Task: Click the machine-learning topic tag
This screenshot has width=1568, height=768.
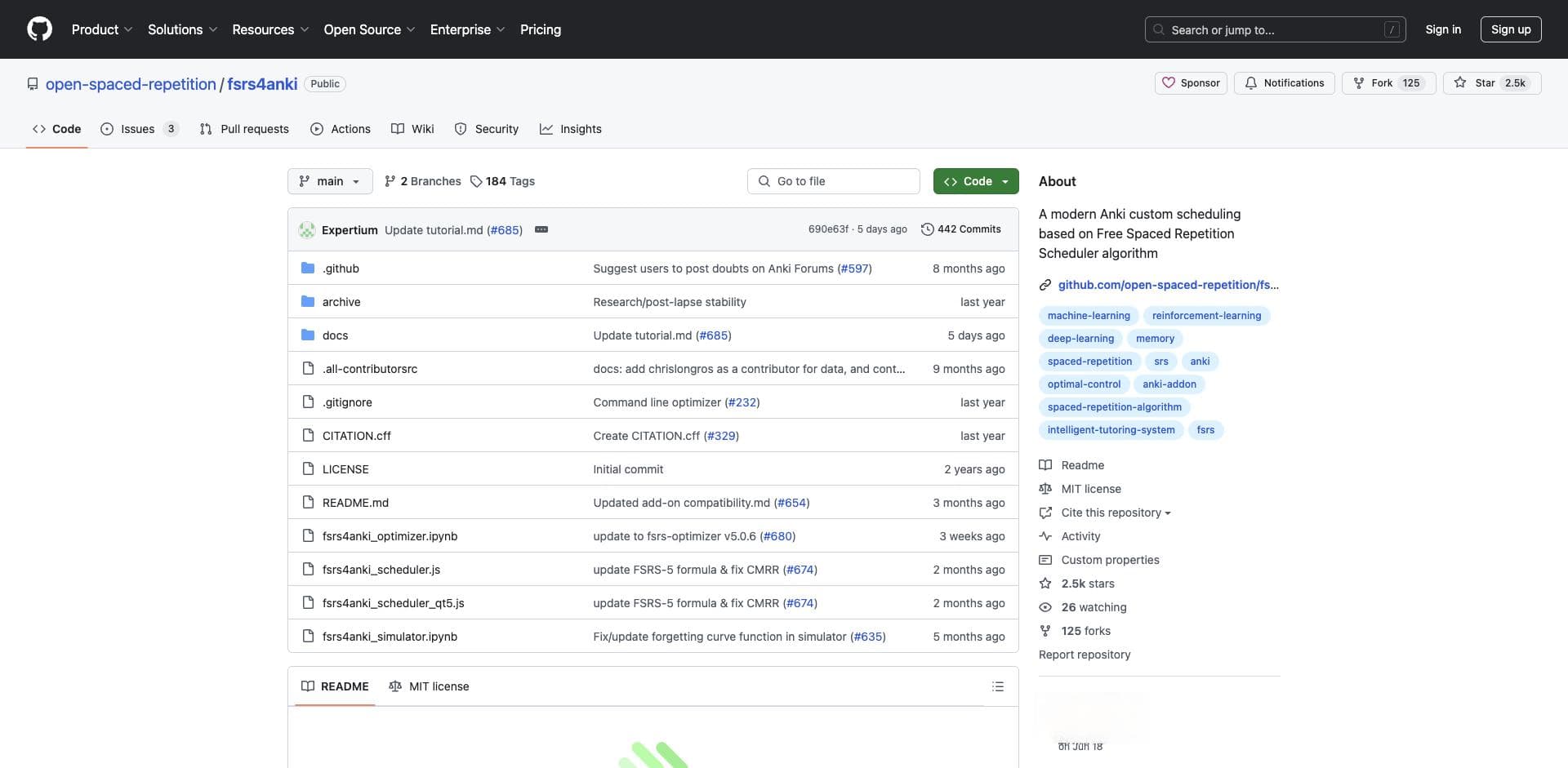Action: 1089,316
